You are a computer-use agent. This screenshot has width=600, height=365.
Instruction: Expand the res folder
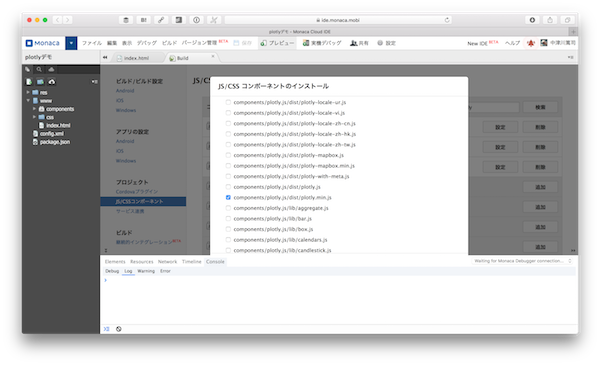(28, 92)
